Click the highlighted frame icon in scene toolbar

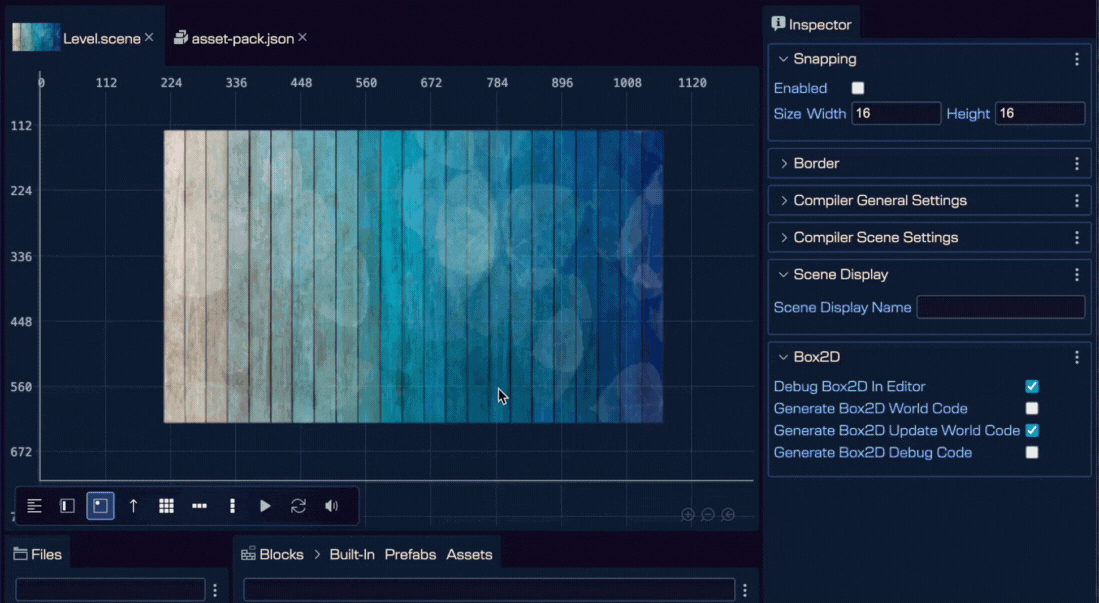click(100, 506)
